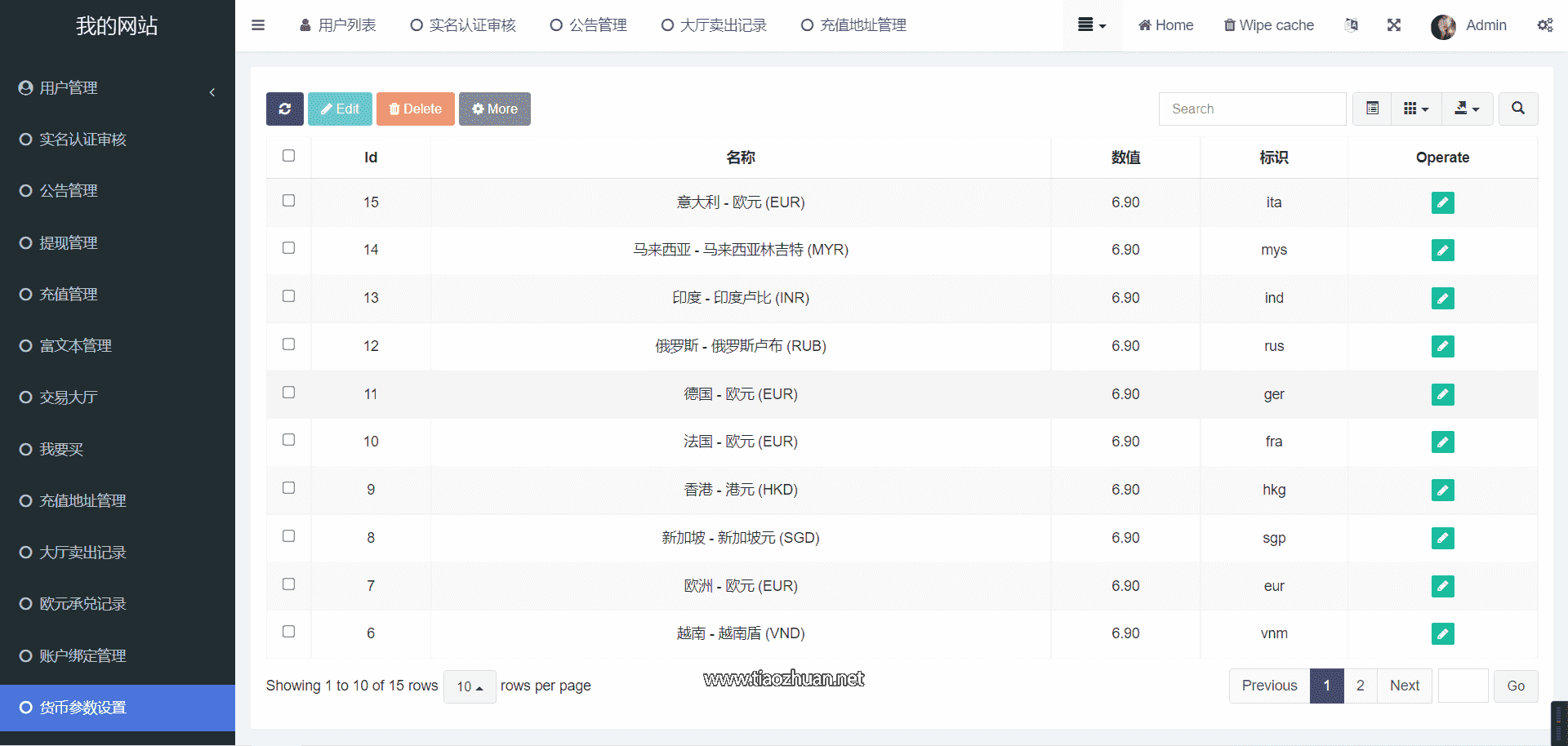1568x746 pixels.
Task: Edit row 15 using its pencil icon
Action: point(1442,202)
